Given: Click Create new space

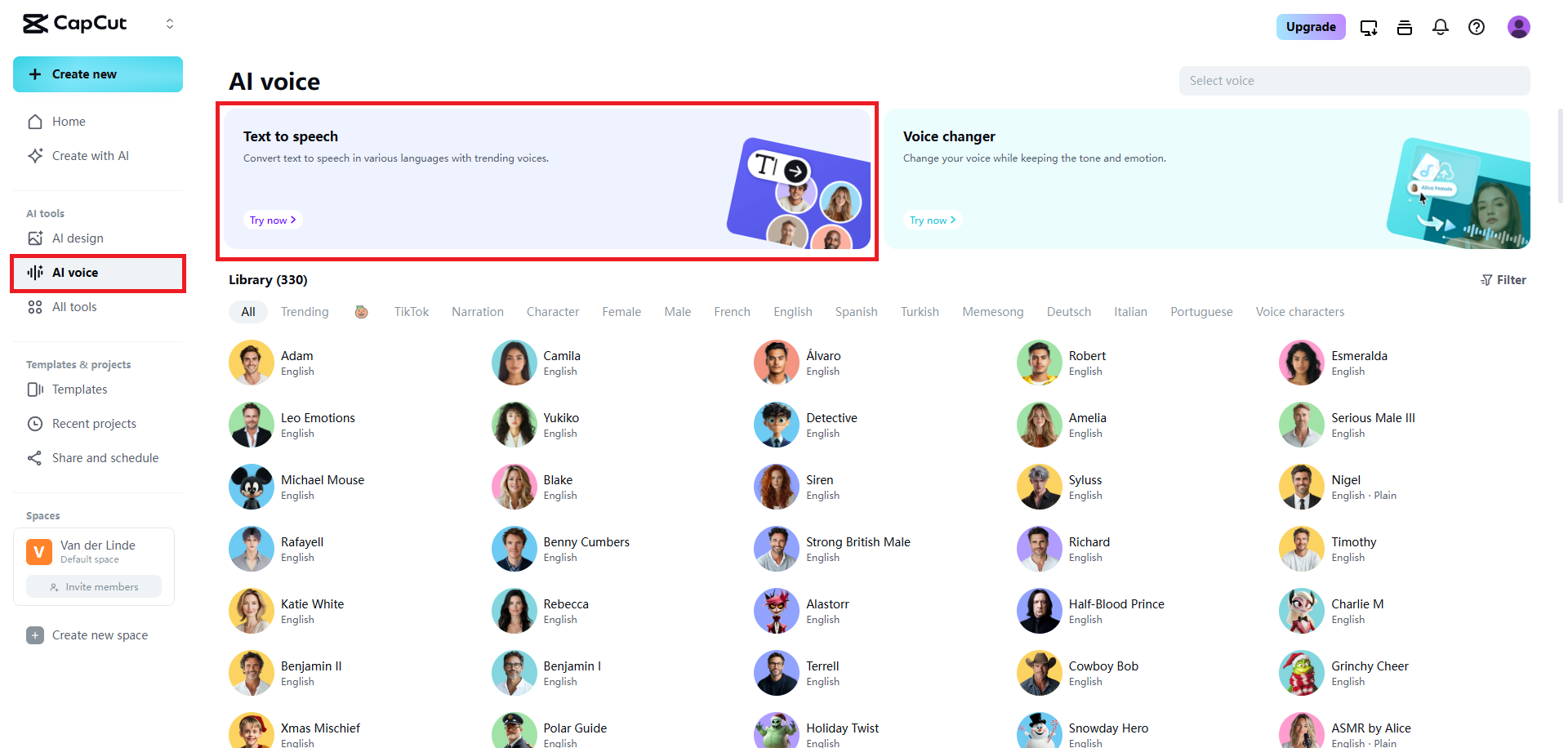Looking at the screenshot, I should [x=87, y=635].
